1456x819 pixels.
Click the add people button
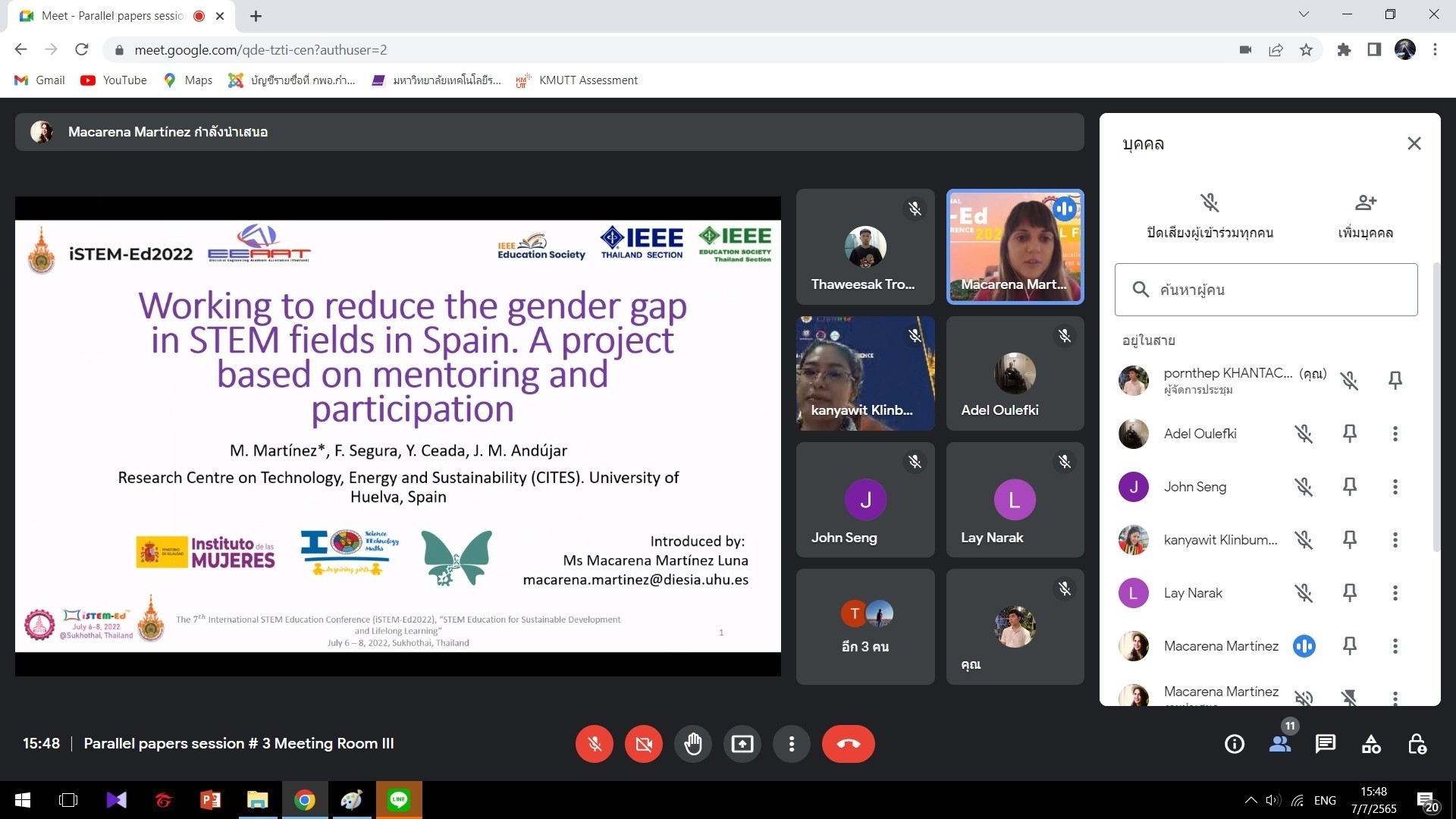(1366, 215)
